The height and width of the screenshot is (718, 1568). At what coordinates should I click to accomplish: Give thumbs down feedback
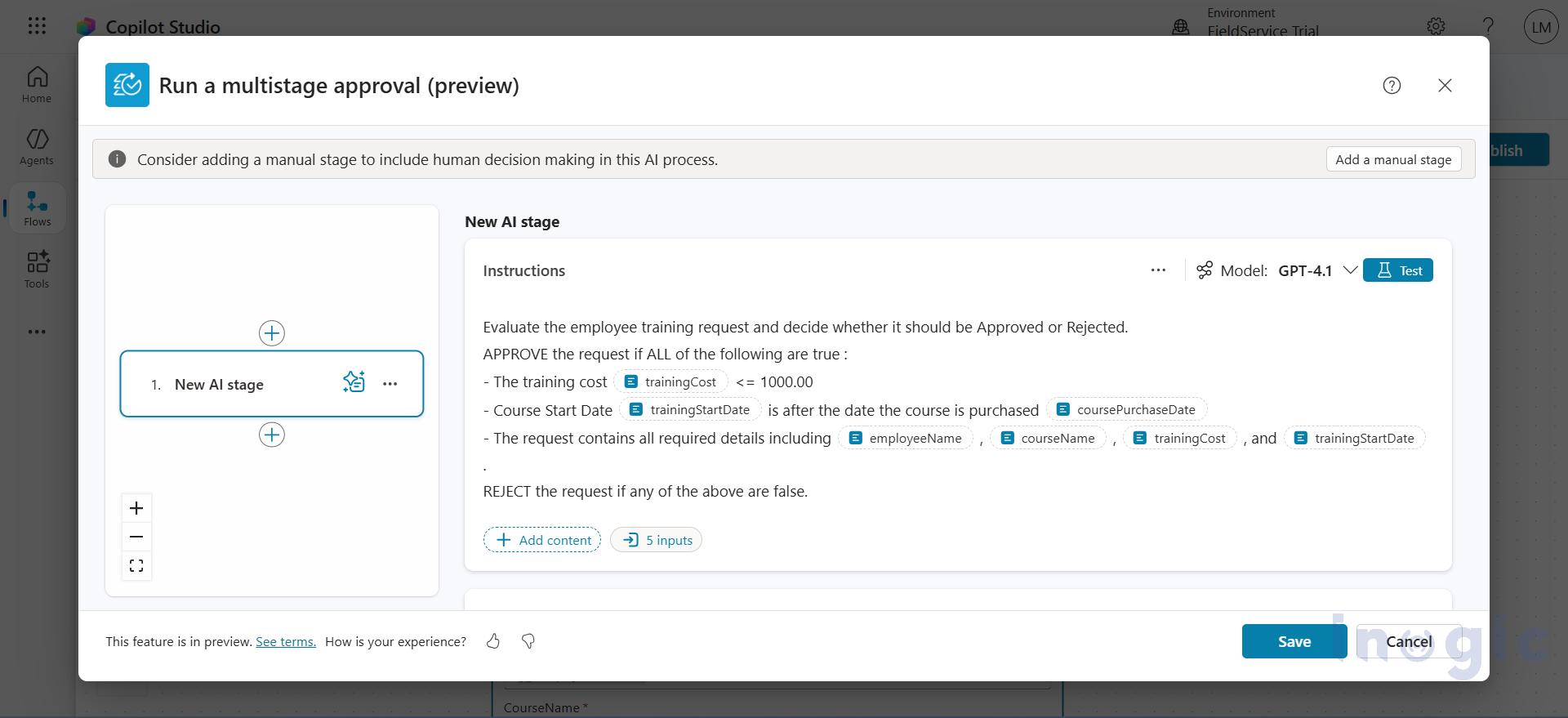click(x=528, y=641)
